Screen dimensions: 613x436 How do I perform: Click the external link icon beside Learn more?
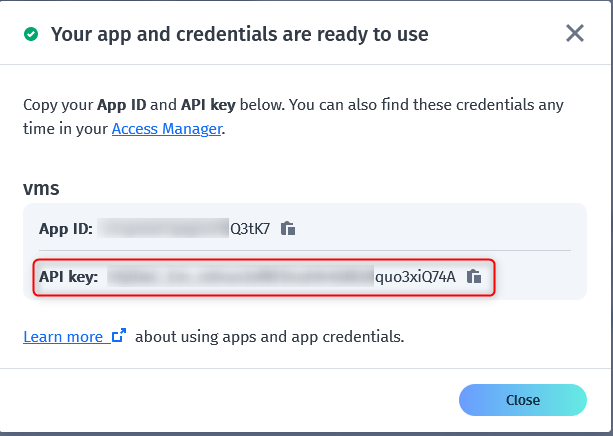click(119, 337)
